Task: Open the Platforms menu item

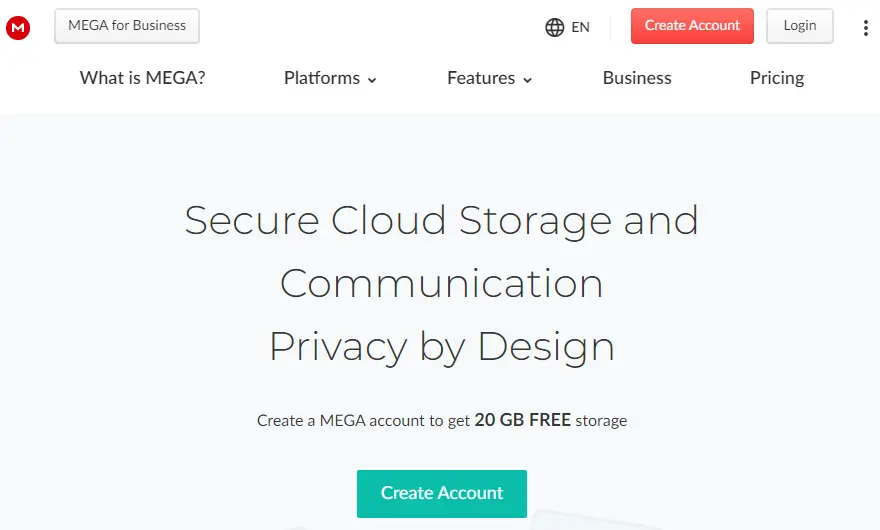Action: [x=321, y=78]
